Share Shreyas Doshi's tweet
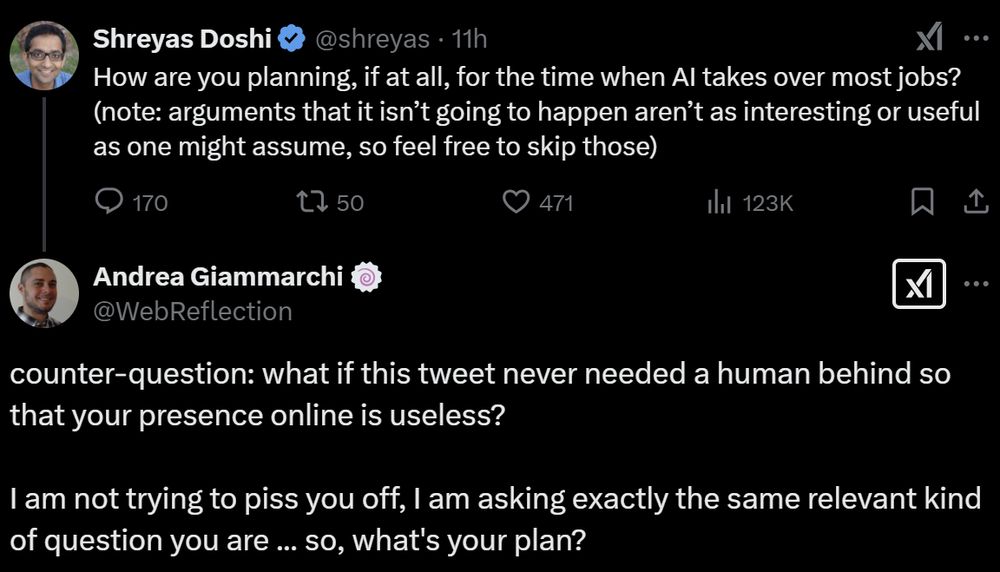The height and width of the screenshot is (572, 1000). pos(974,202)
